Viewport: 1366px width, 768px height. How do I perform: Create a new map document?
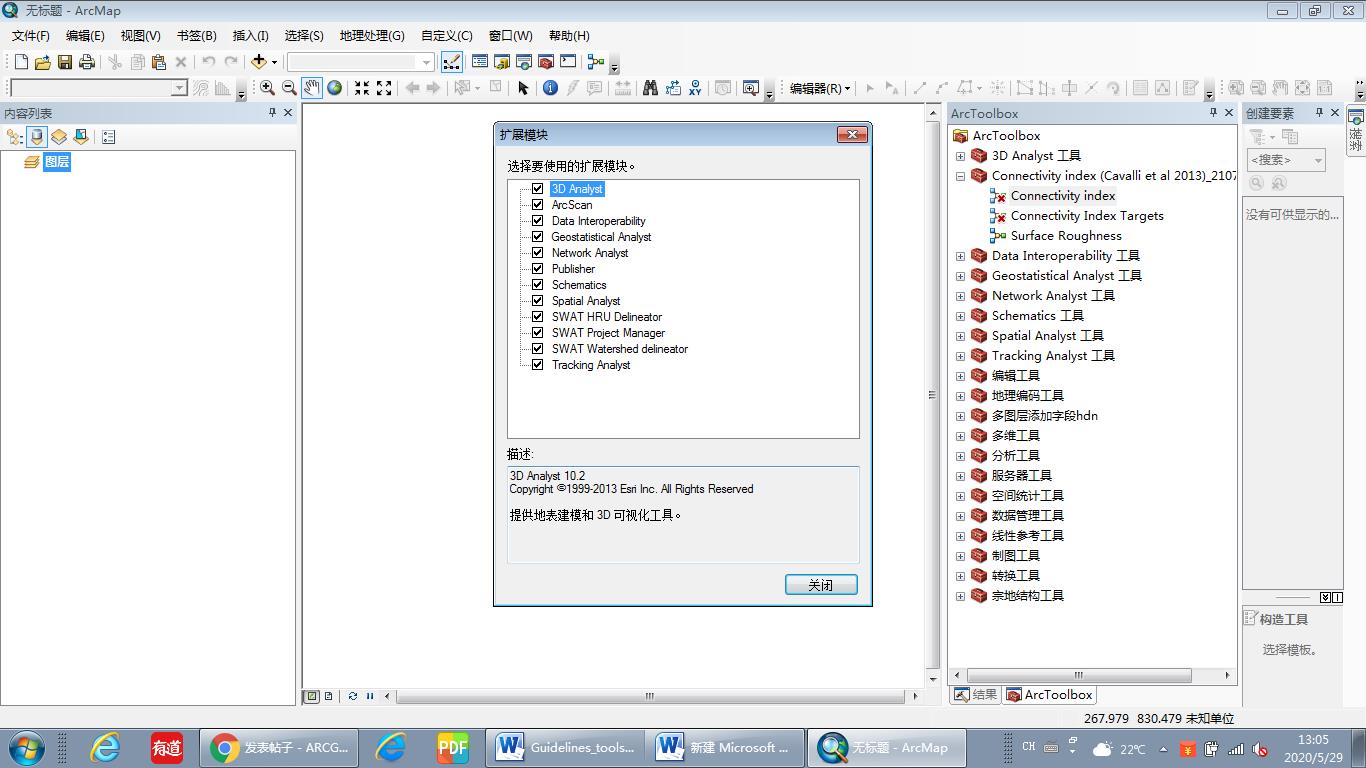tap(21, 62)
